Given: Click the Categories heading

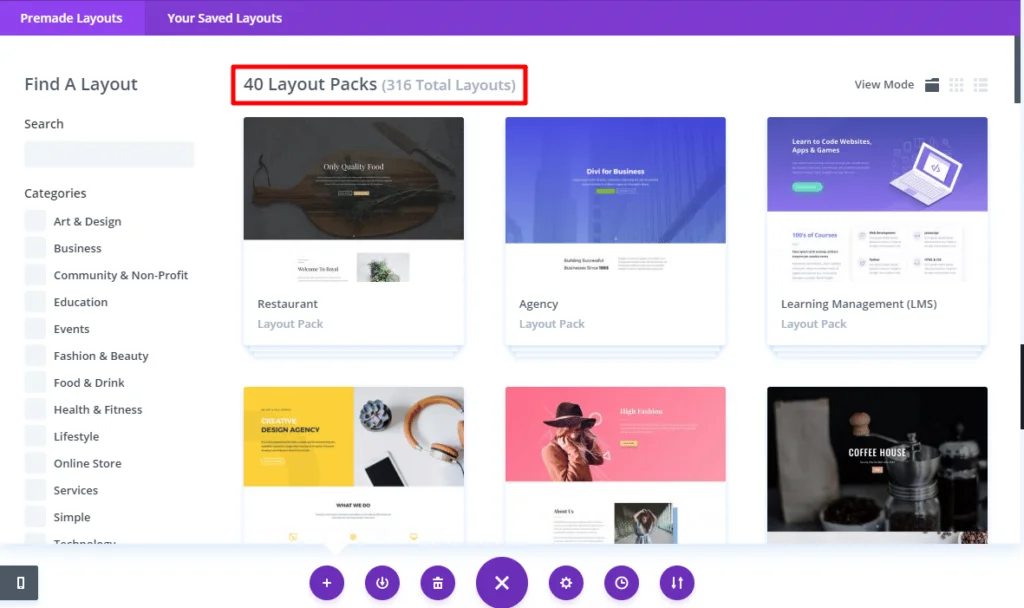Looking at the screenshot, I should click(56, 193).
